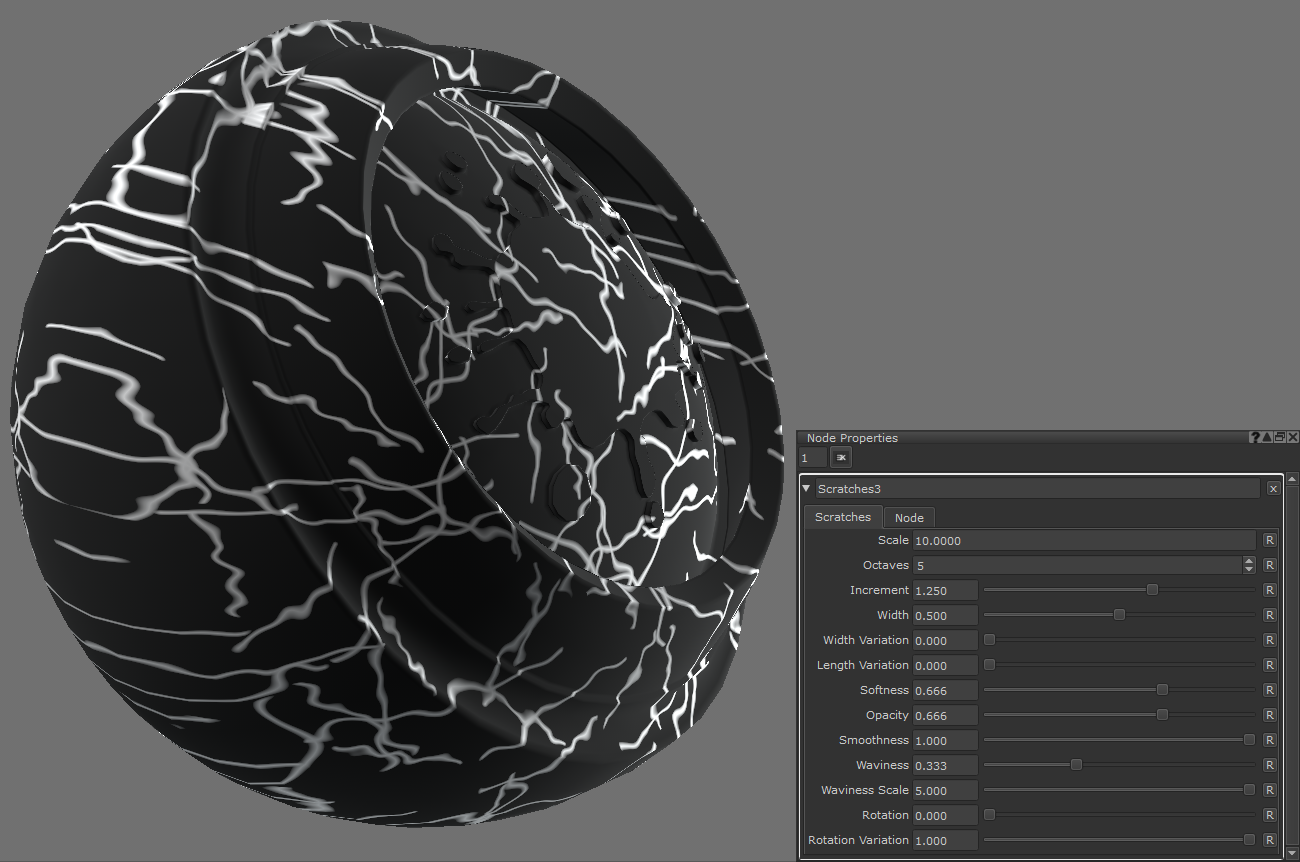Remove the Scratches3 node panel
This screenshot has height=862, width=1300.
tap(1273, 489)
